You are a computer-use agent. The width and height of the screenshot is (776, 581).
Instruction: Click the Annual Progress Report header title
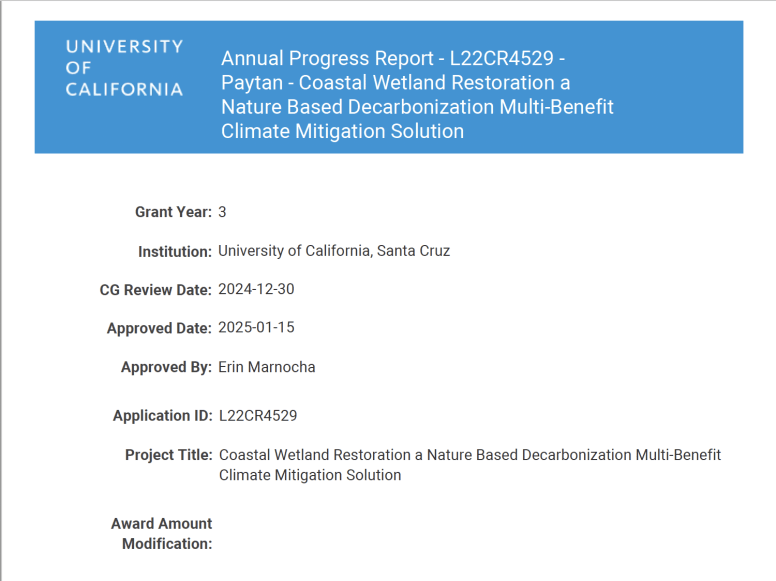tap(417, 94)
